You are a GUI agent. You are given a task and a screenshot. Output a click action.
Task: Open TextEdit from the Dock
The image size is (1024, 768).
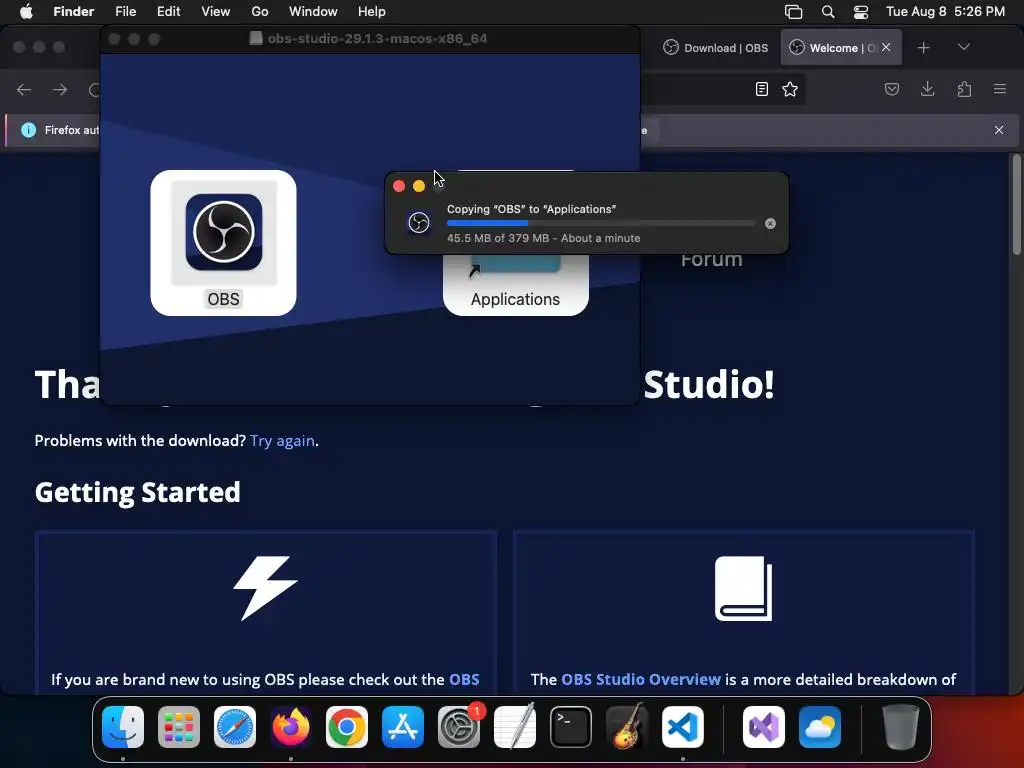tap(515, 727)
